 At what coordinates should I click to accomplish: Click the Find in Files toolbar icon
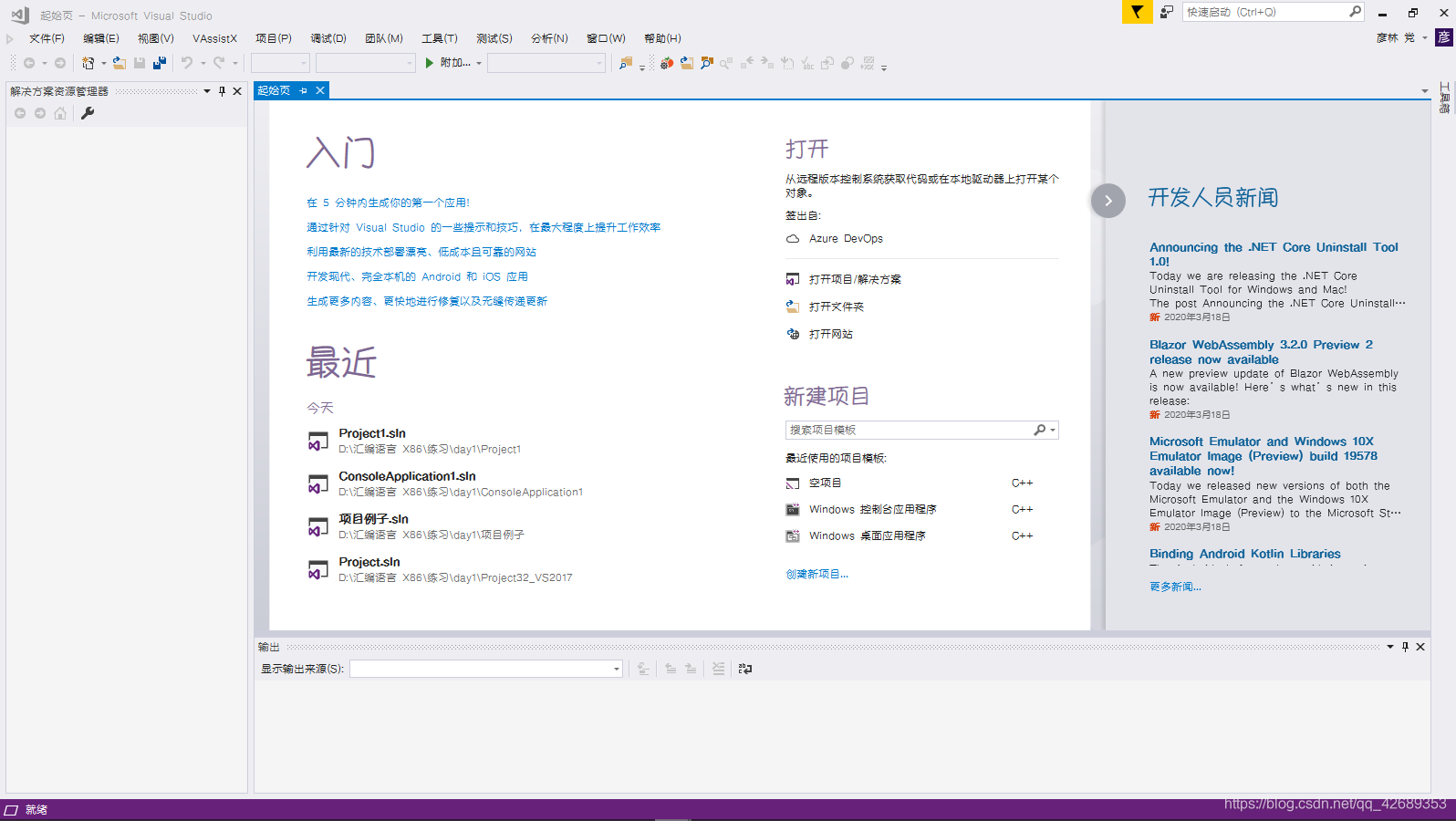pos(626,63)
